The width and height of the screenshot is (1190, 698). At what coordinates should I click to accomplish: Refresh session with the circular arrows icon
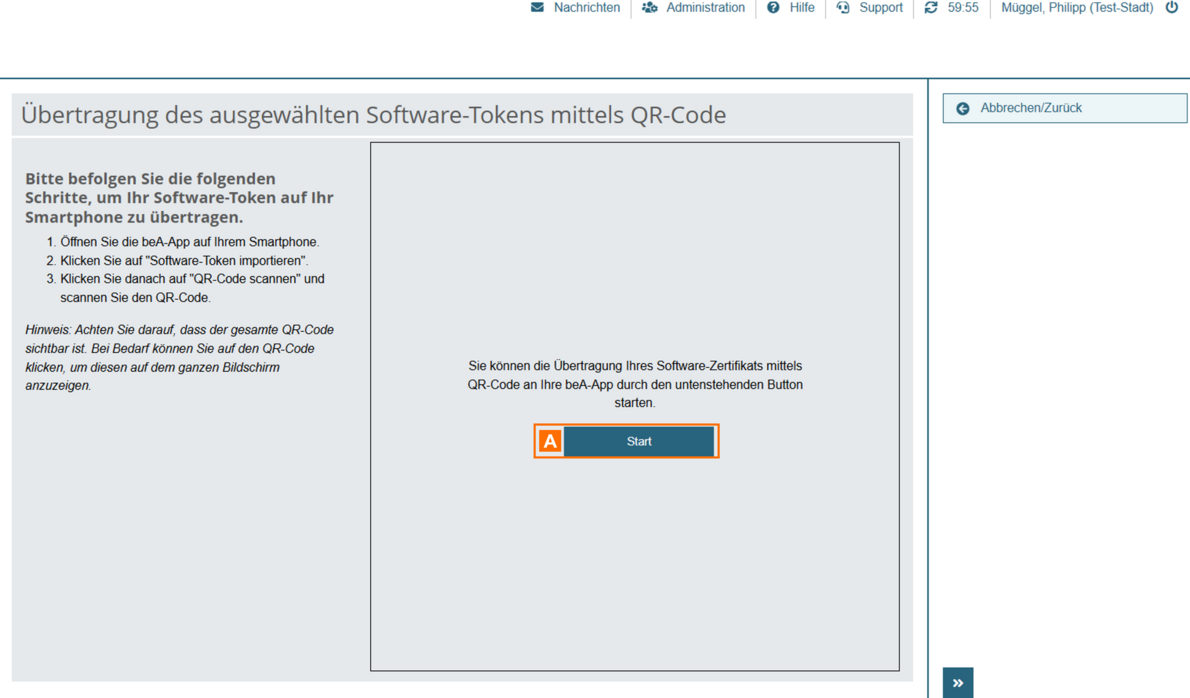[x=931, y=8]
